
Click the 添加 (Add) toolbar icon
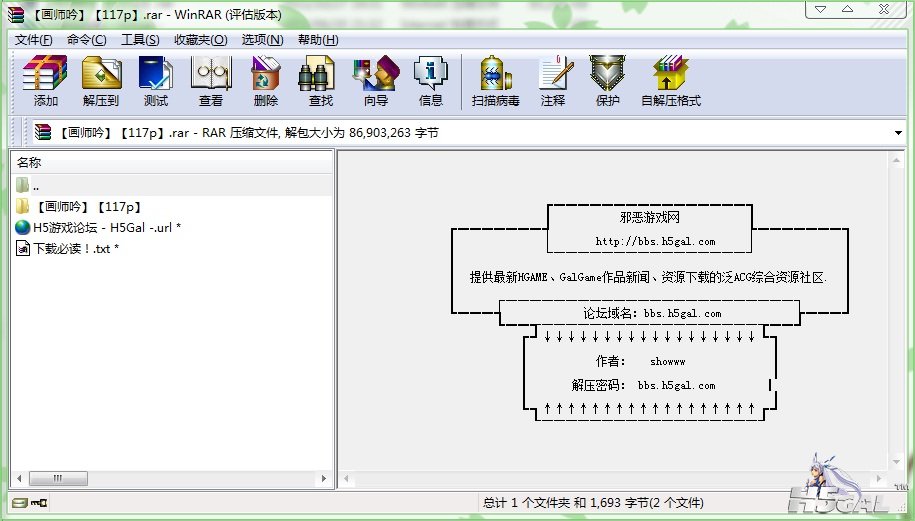click(45, 80)
